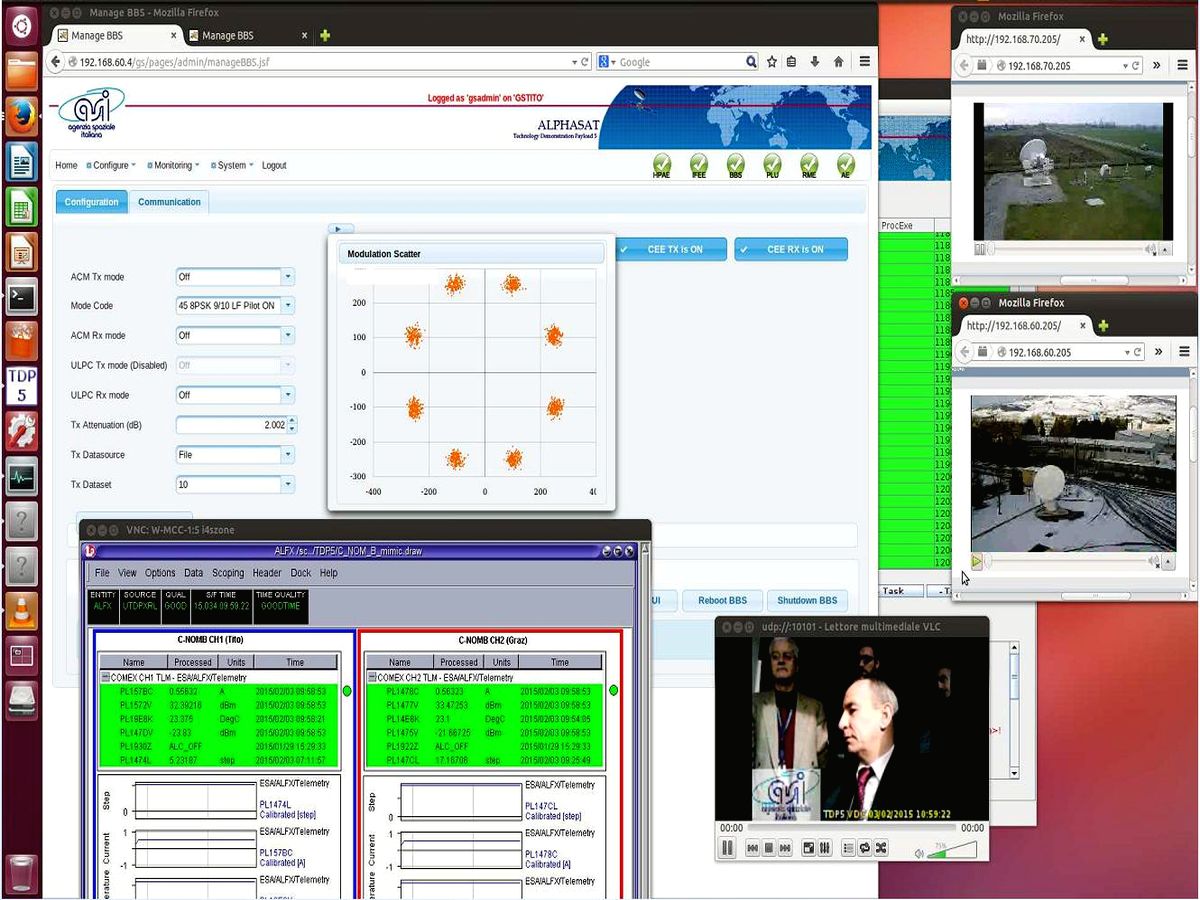Toggle VLC loop/repeat mode
This screenshot has width=1200, height=900.
tap(864, 848)
